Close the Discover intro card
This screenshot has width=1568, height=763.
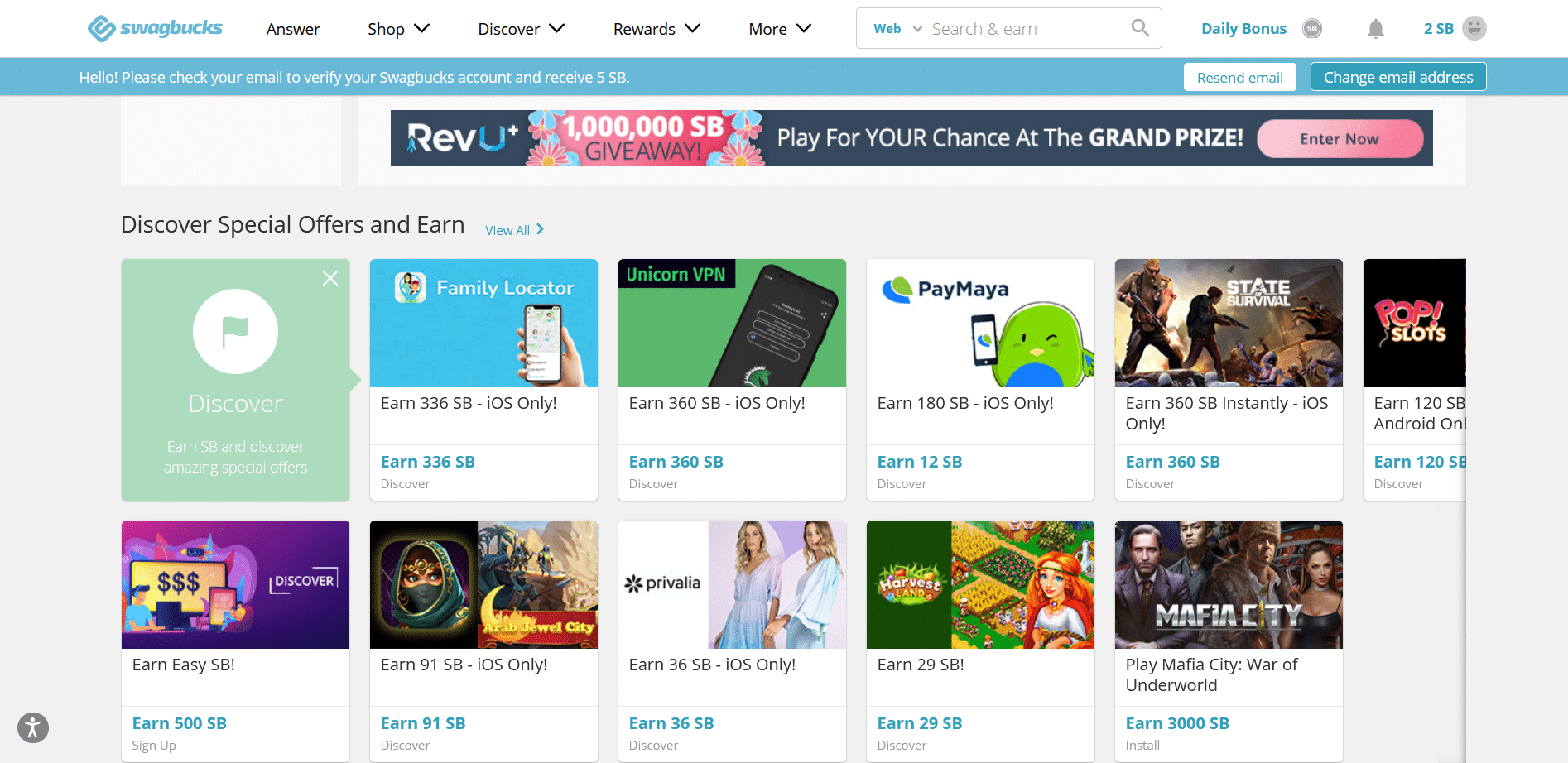[330, 278]
